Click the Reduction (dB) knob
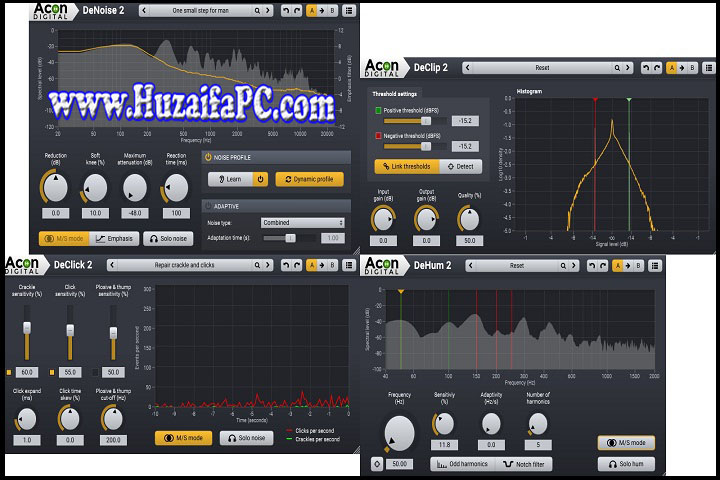720x480 pixels. 55,187
